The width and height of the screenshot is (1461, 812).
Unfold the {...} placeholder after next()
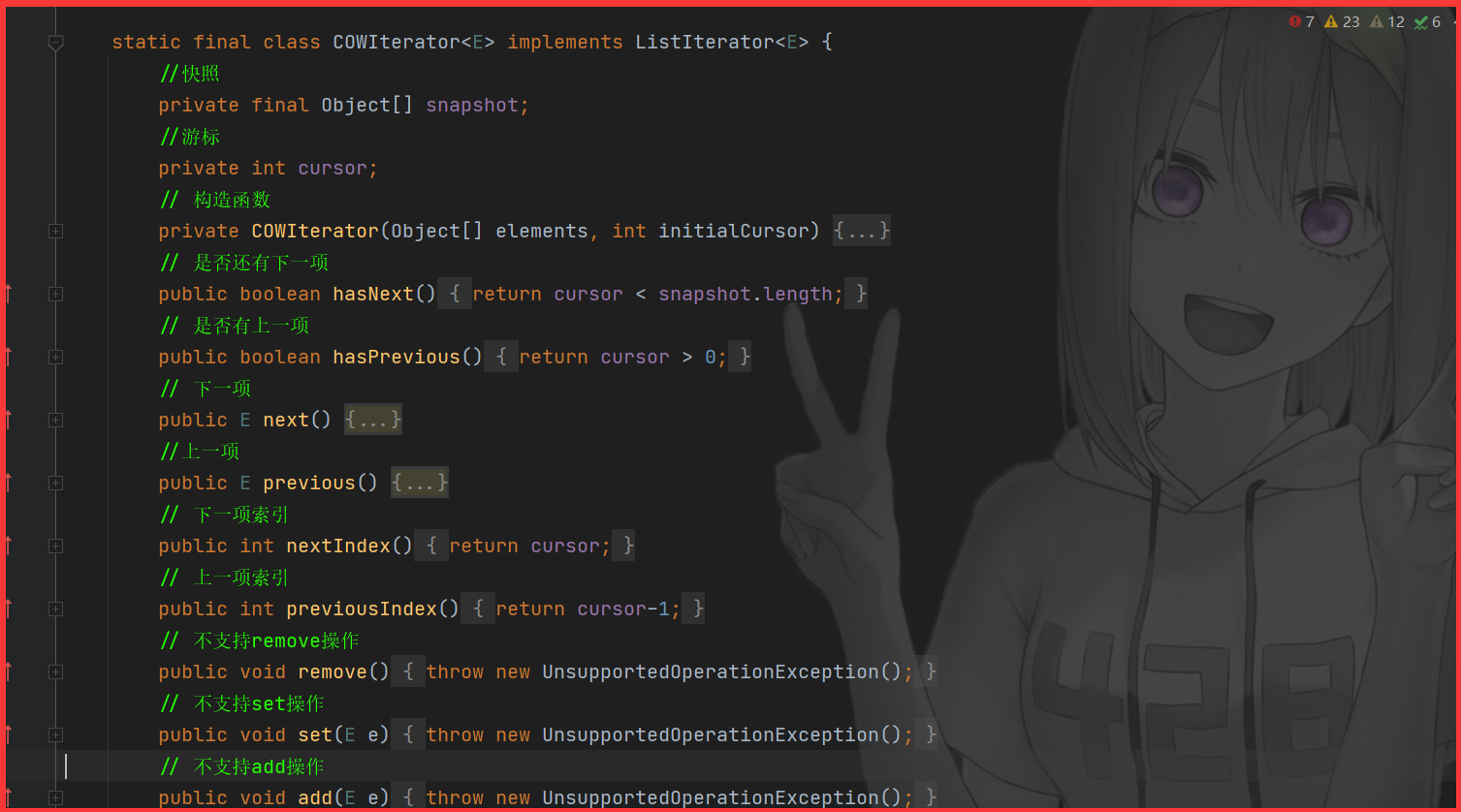click(x=373, y=420)
